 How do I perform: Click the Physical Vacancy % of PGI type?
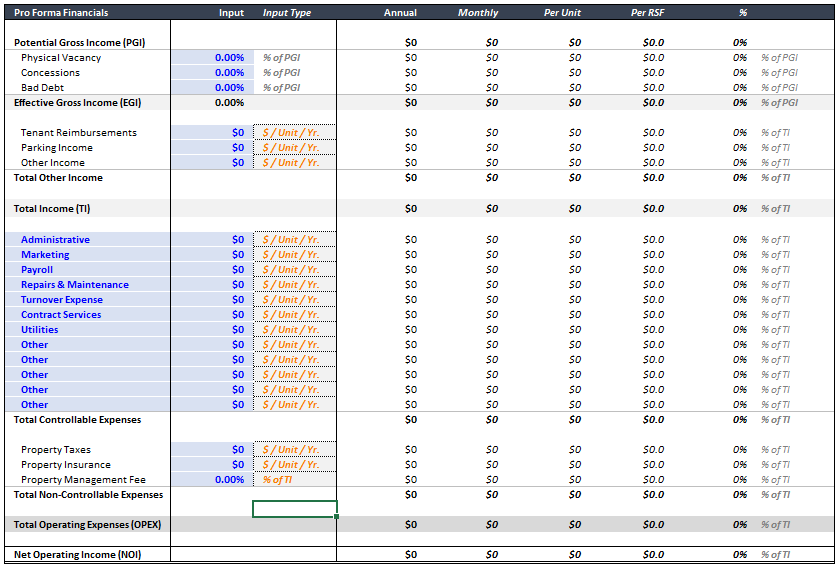(281, 57)
